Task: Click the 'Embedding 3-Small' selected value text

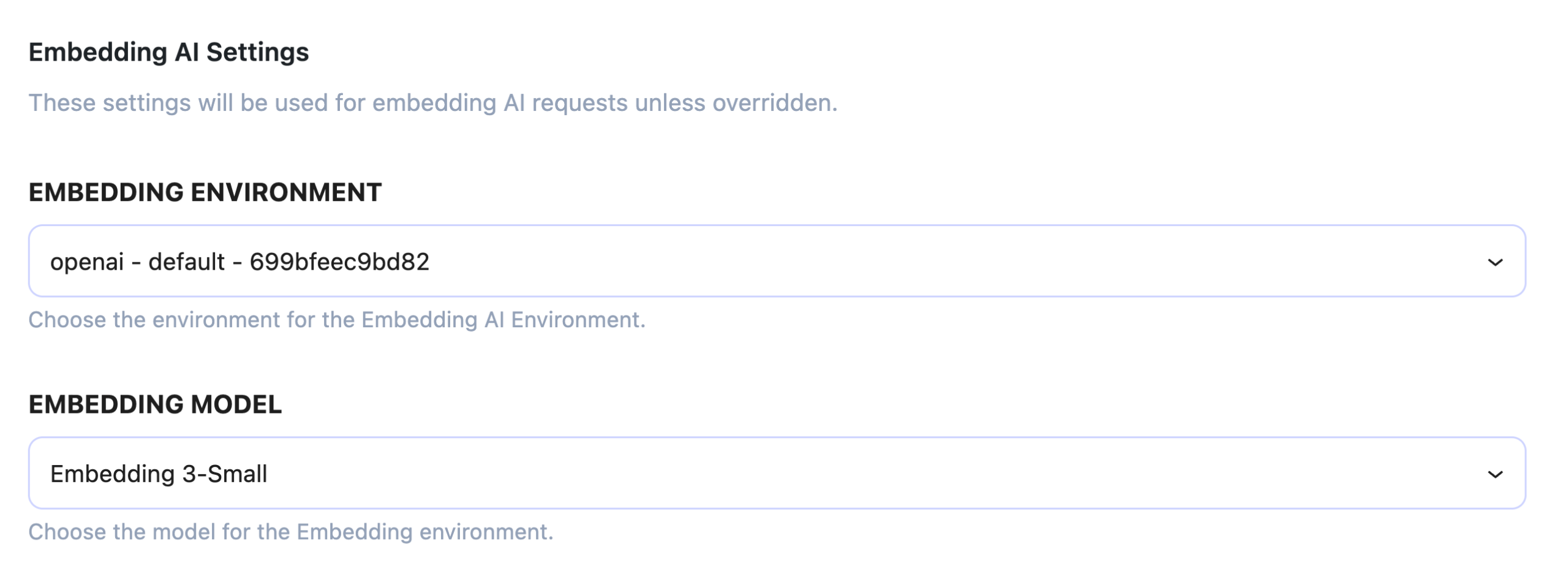Action: click(x=159, y=474)
